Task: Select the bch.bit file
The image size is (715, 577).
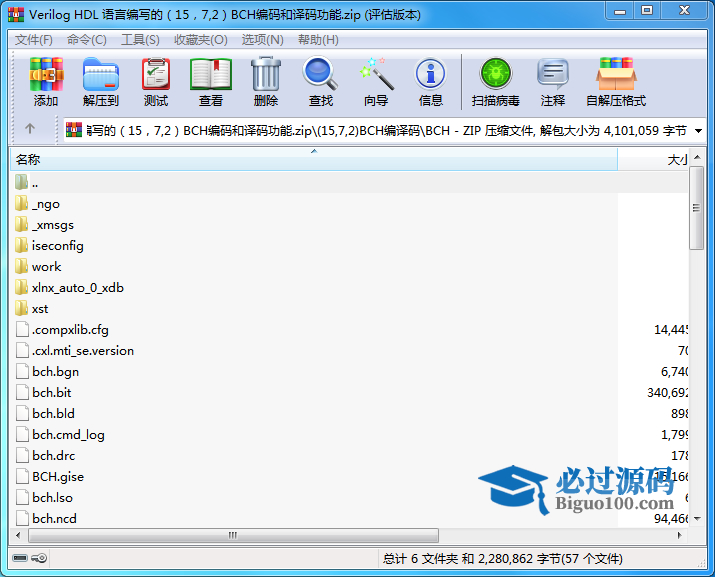Action: 44,392
